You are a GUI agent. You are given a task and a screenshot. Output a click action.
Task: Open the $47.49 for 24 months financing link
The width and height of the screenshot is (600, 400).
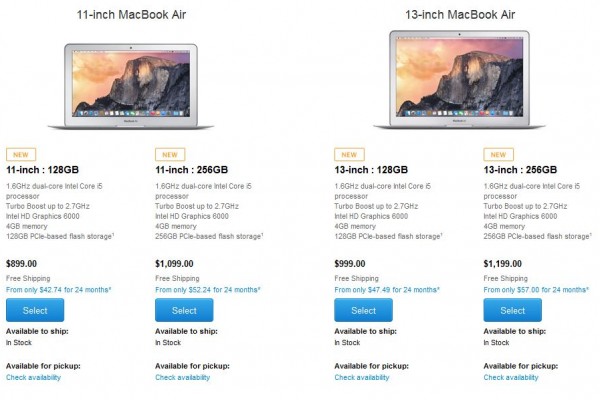pos(386,290)
